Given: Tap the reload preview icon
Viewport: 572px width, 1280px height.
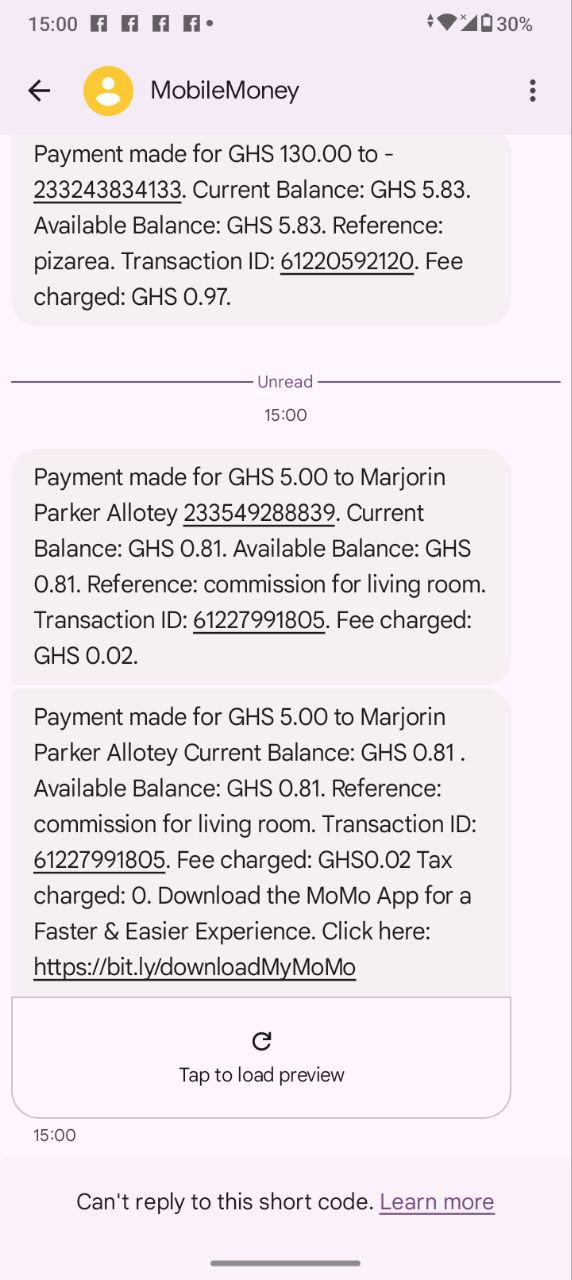Looking at the screenshot, I should tap(261, 1041).
